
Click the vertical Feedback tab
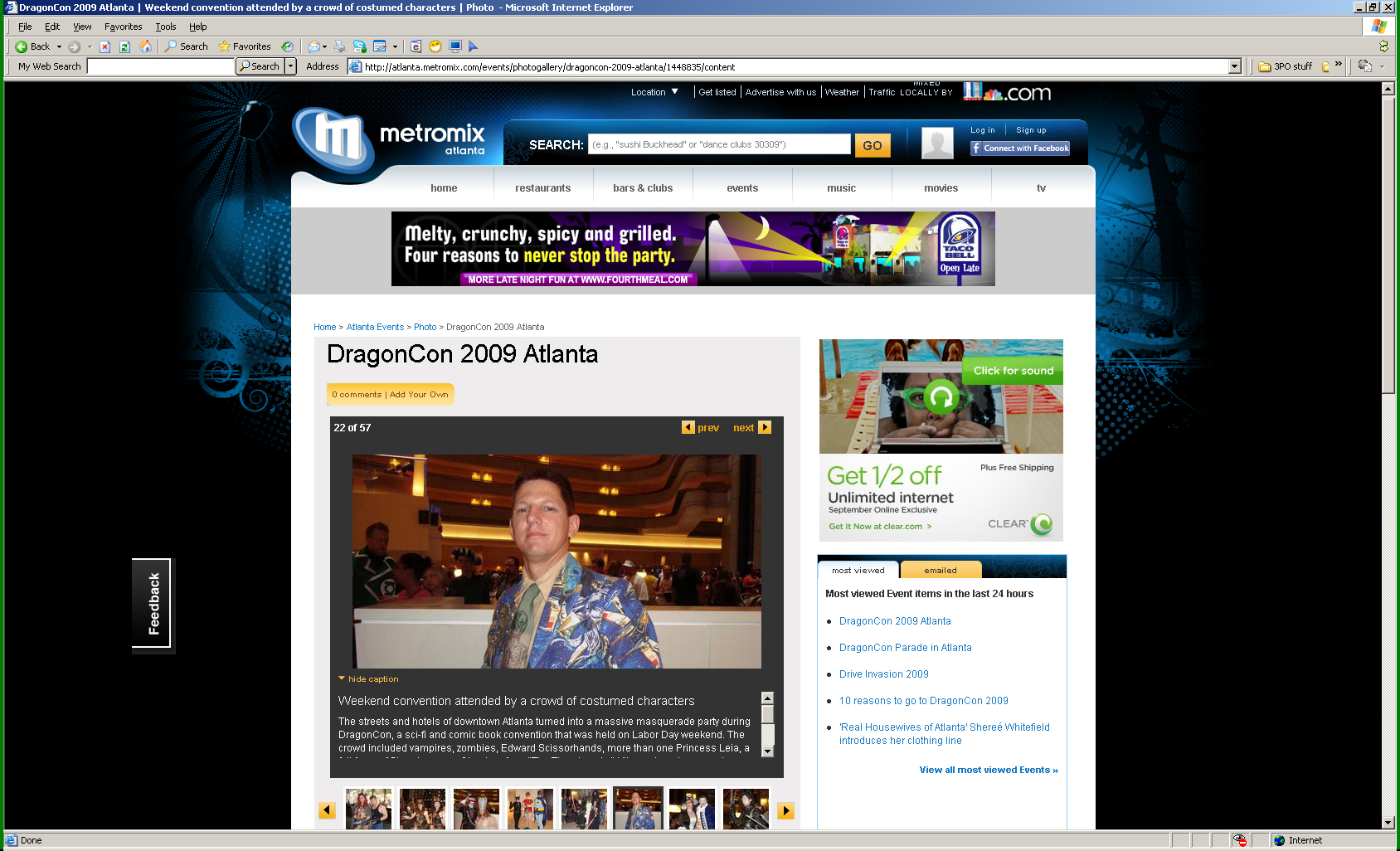tap(153, 604)
